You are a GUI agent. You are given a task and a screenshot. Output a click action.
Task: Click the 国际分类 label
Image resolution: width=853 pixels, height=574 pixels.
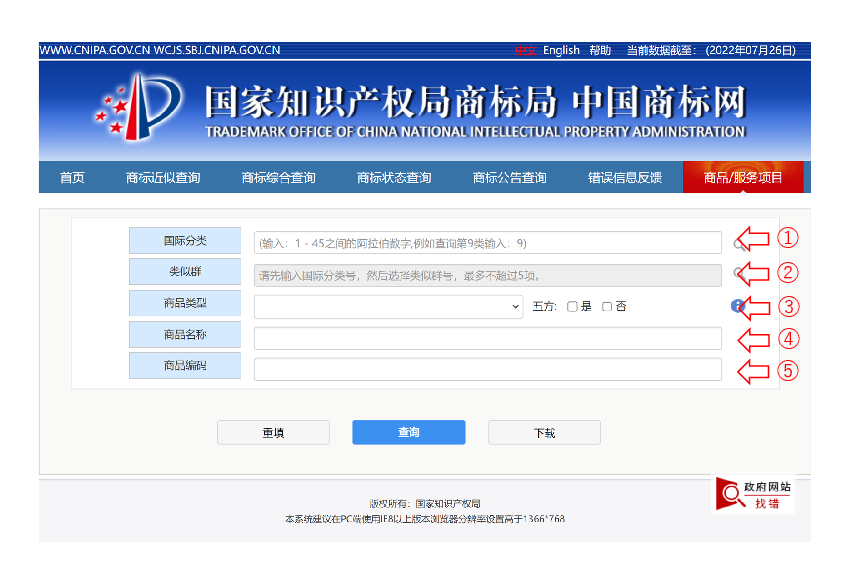click(185, 240)
